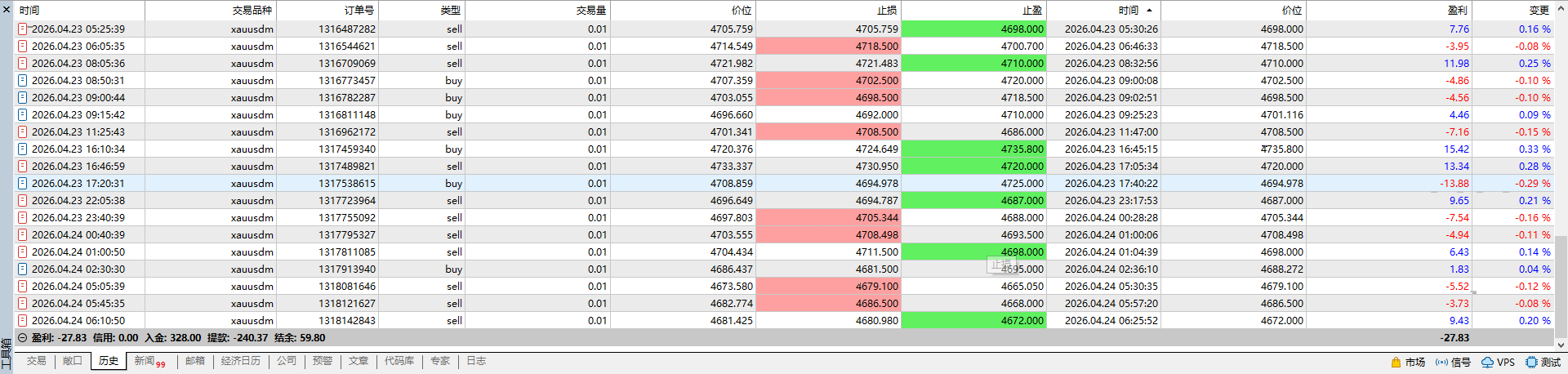Sort by the 止盈 take profit column header
The height and width of the screenshot is (374, 1568).
[x=973, y=11]
